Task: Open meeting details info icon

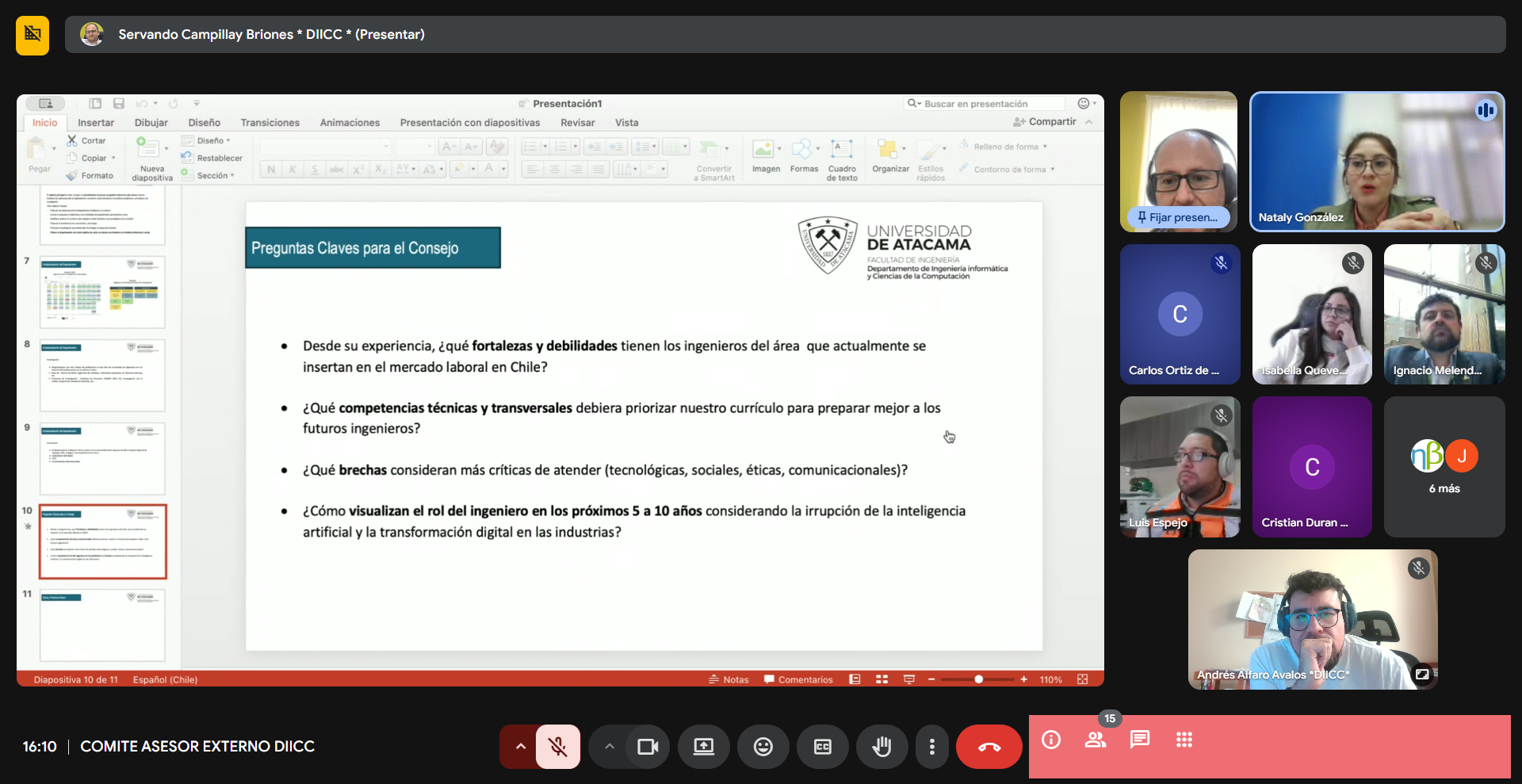Action: coord(1051,740)
